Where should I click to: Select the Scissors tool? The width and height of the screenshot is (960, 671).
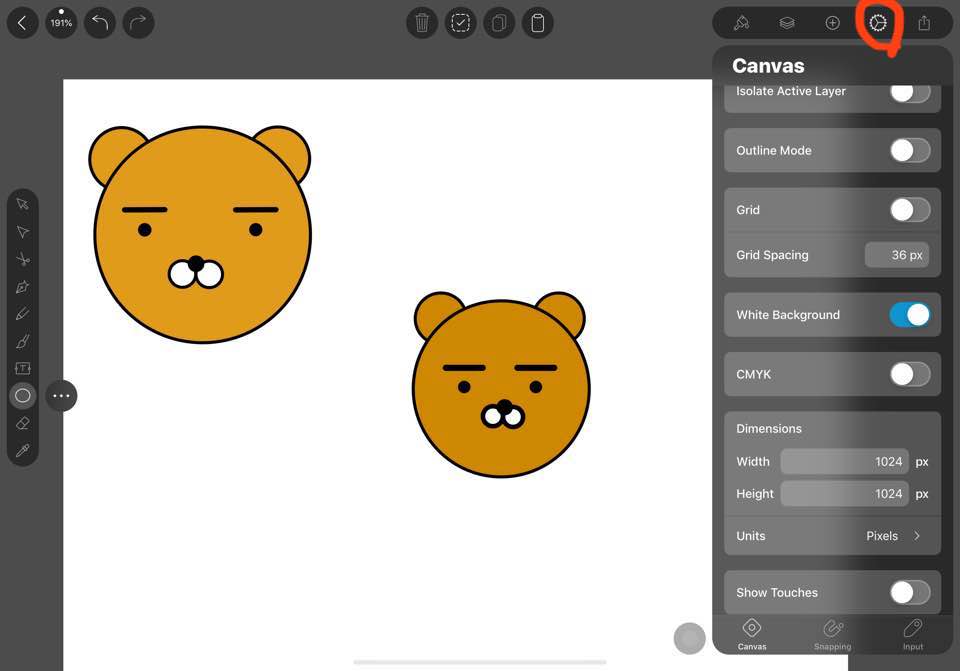23,259
